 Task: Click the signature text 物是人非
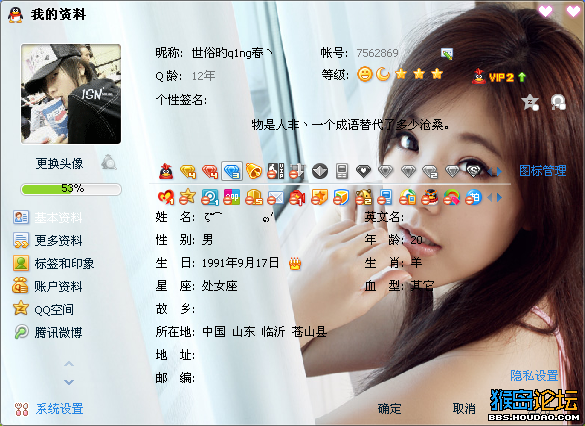pos(350,125)
